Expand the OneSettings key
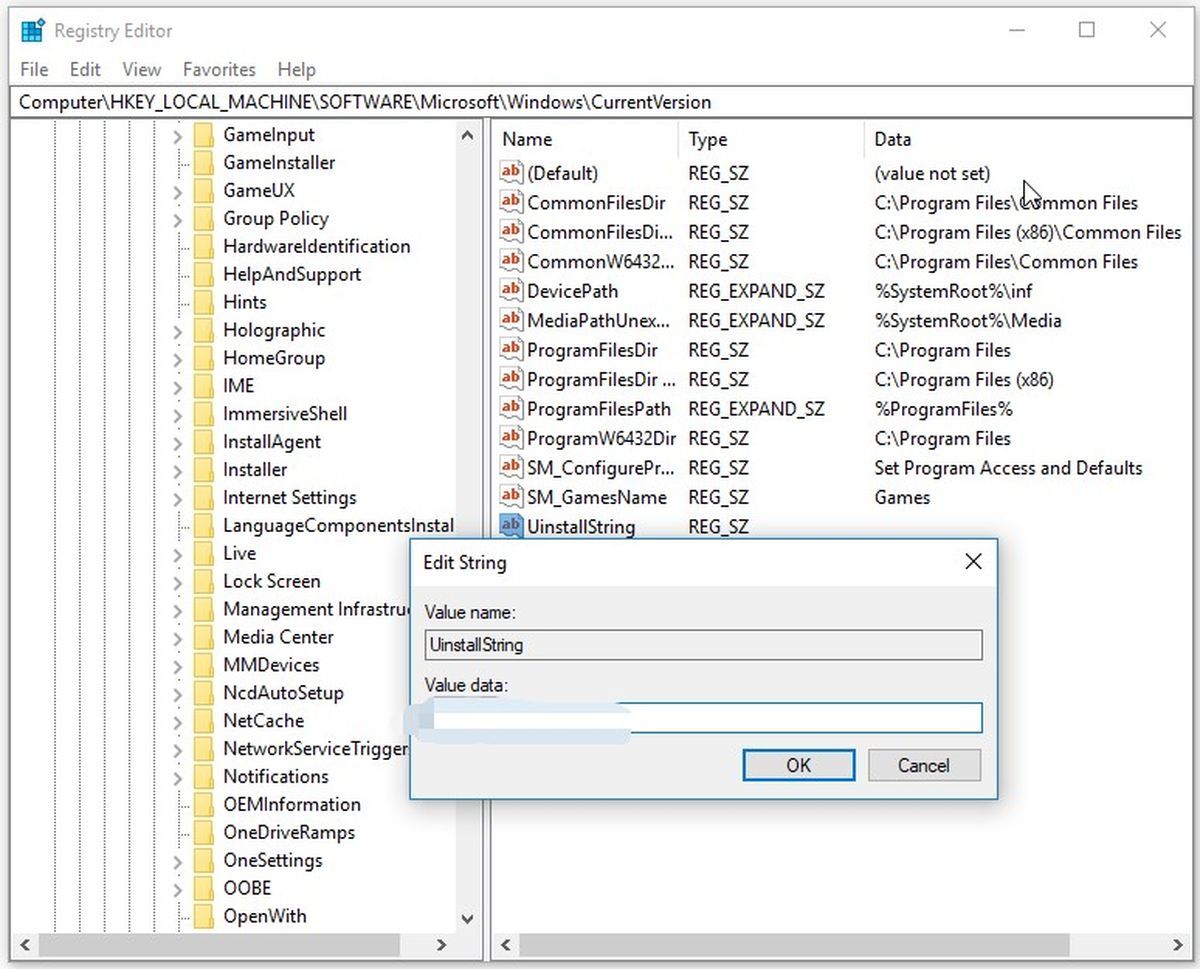This screenshot has height=969, width=1200. pos(177,860)
